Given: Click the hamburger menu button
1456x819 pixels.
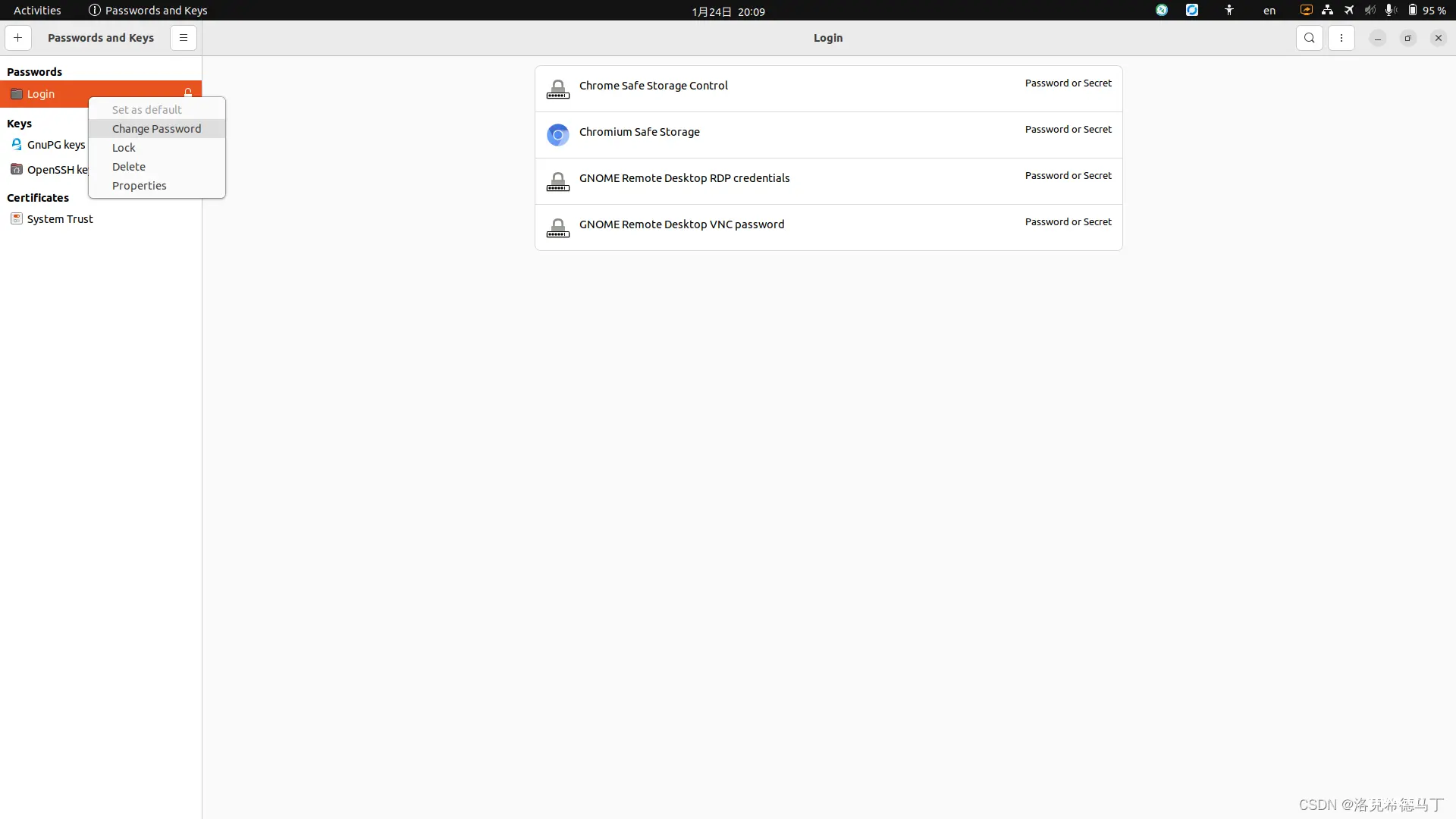Looking at the screenshot, I should coord(182,37).
